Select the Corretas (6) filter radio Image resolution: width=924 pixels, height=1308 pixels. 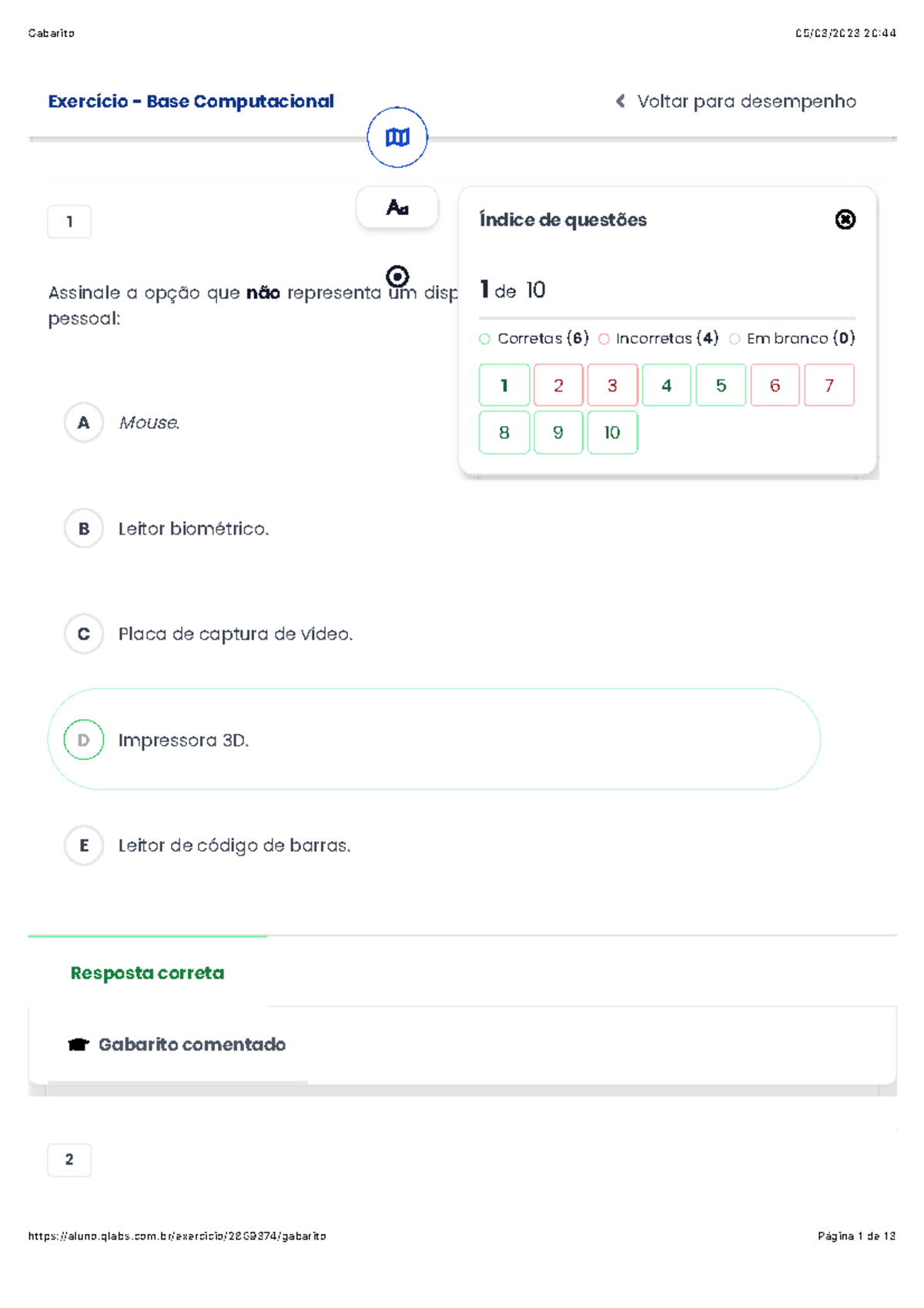tap(484, 337)
